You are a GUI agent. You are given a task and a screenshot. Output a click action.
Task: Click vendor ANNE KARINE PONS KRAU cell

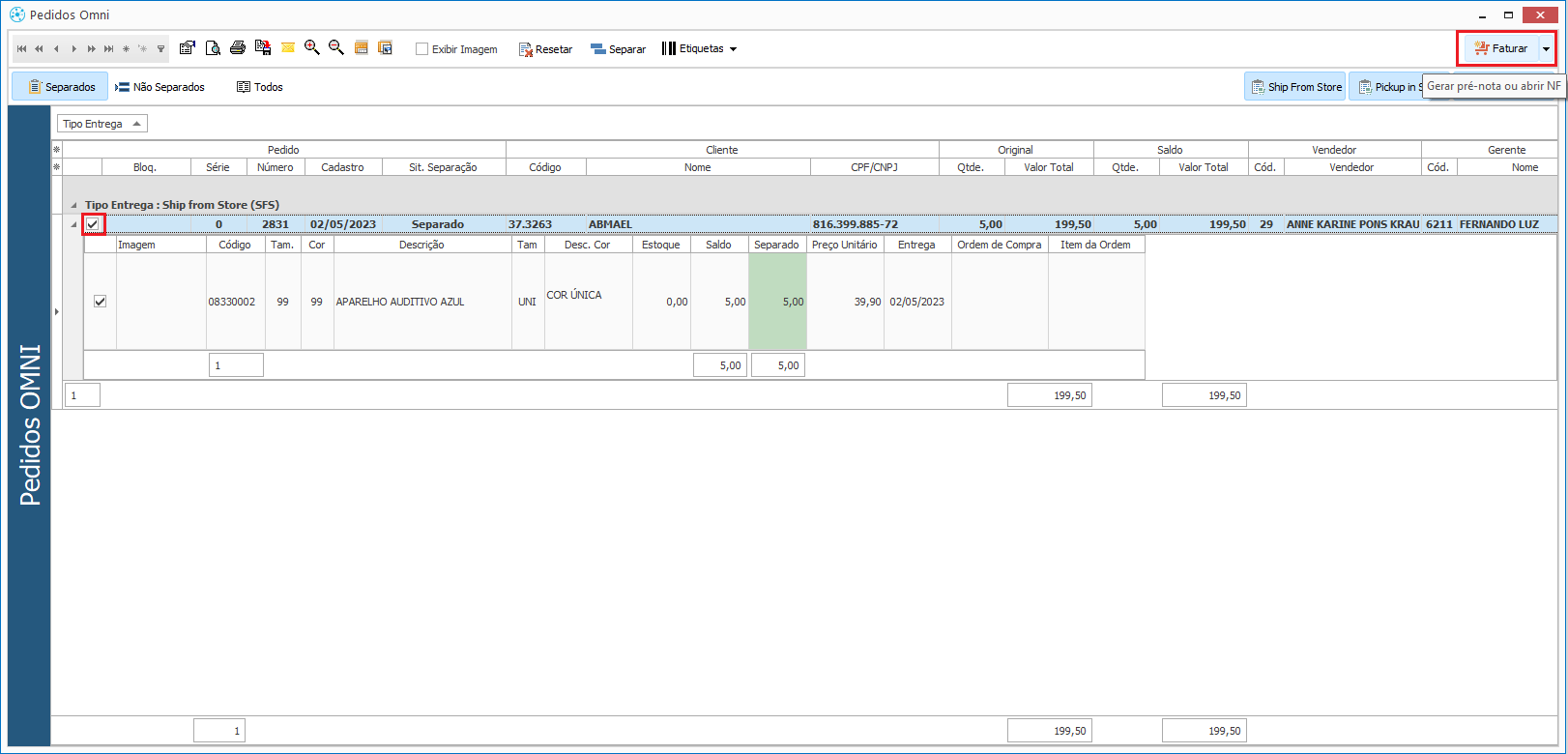click(x=1352, y=224)
